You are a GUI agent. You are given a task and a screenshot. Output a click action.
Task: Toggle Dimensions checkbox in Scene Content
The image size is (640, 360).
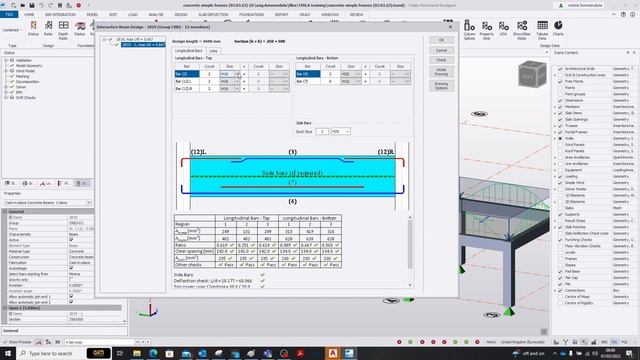560,100
